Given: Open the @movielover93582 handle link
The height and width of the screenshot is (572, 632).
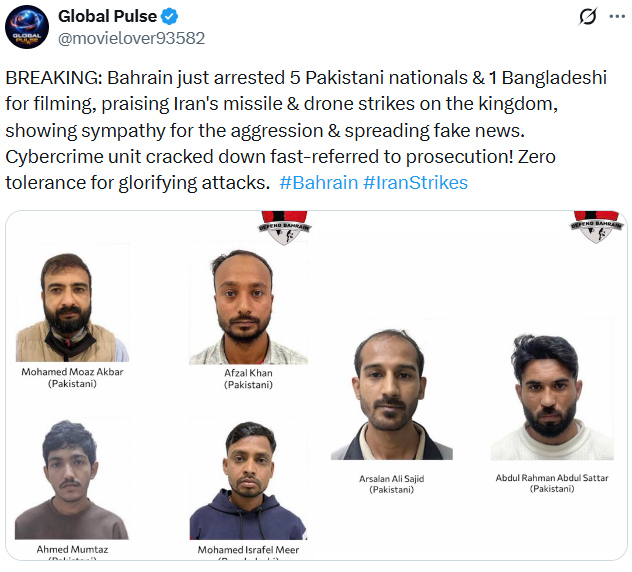Looking at the screenshot, I should point(131,38).
